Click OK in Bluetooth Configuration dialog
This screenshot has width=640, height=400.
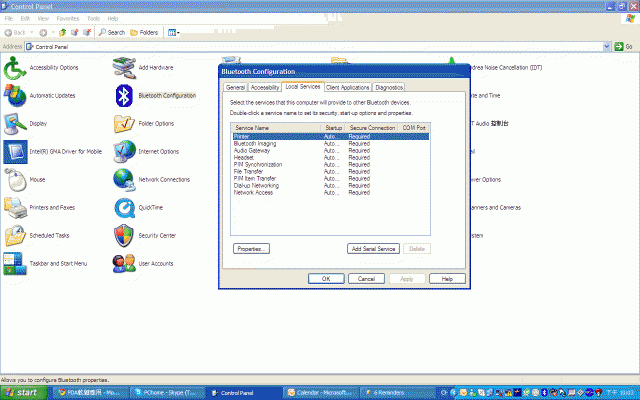pyautogui.click(x=326, y=279)
